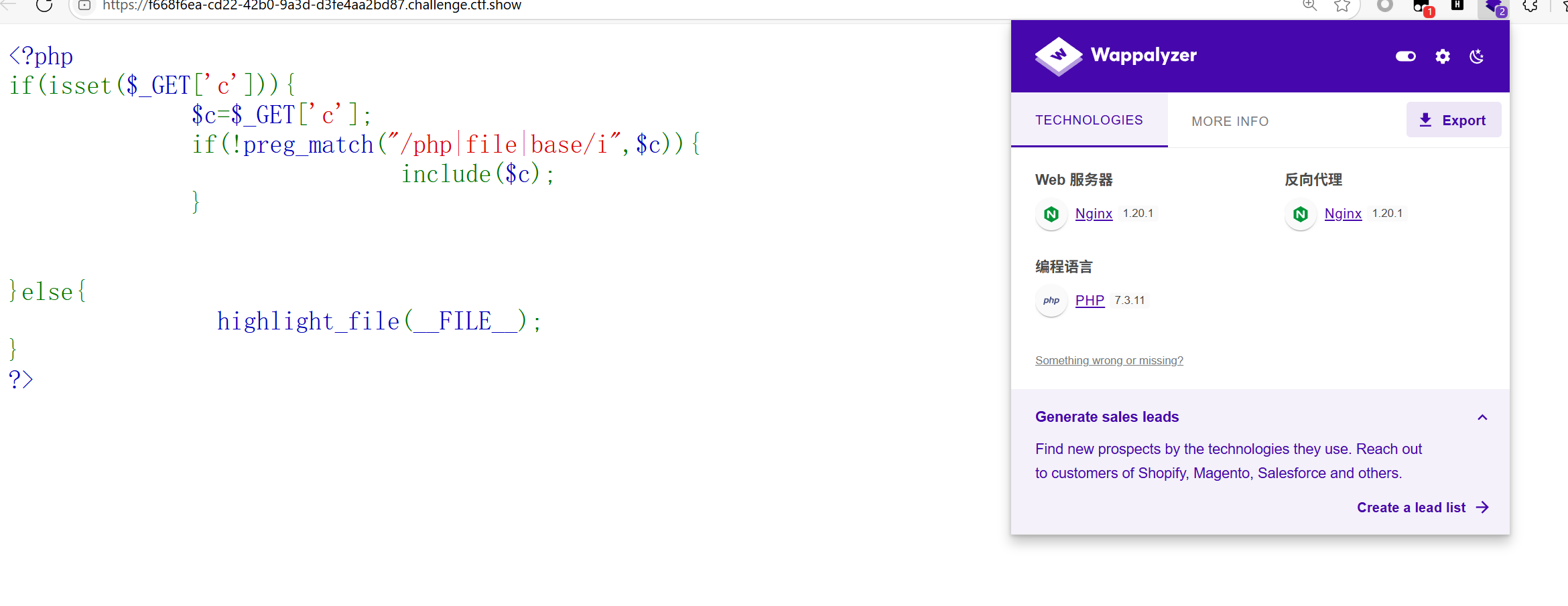Switch Wappalyzer to dark mode

[x=1477, y=56]
